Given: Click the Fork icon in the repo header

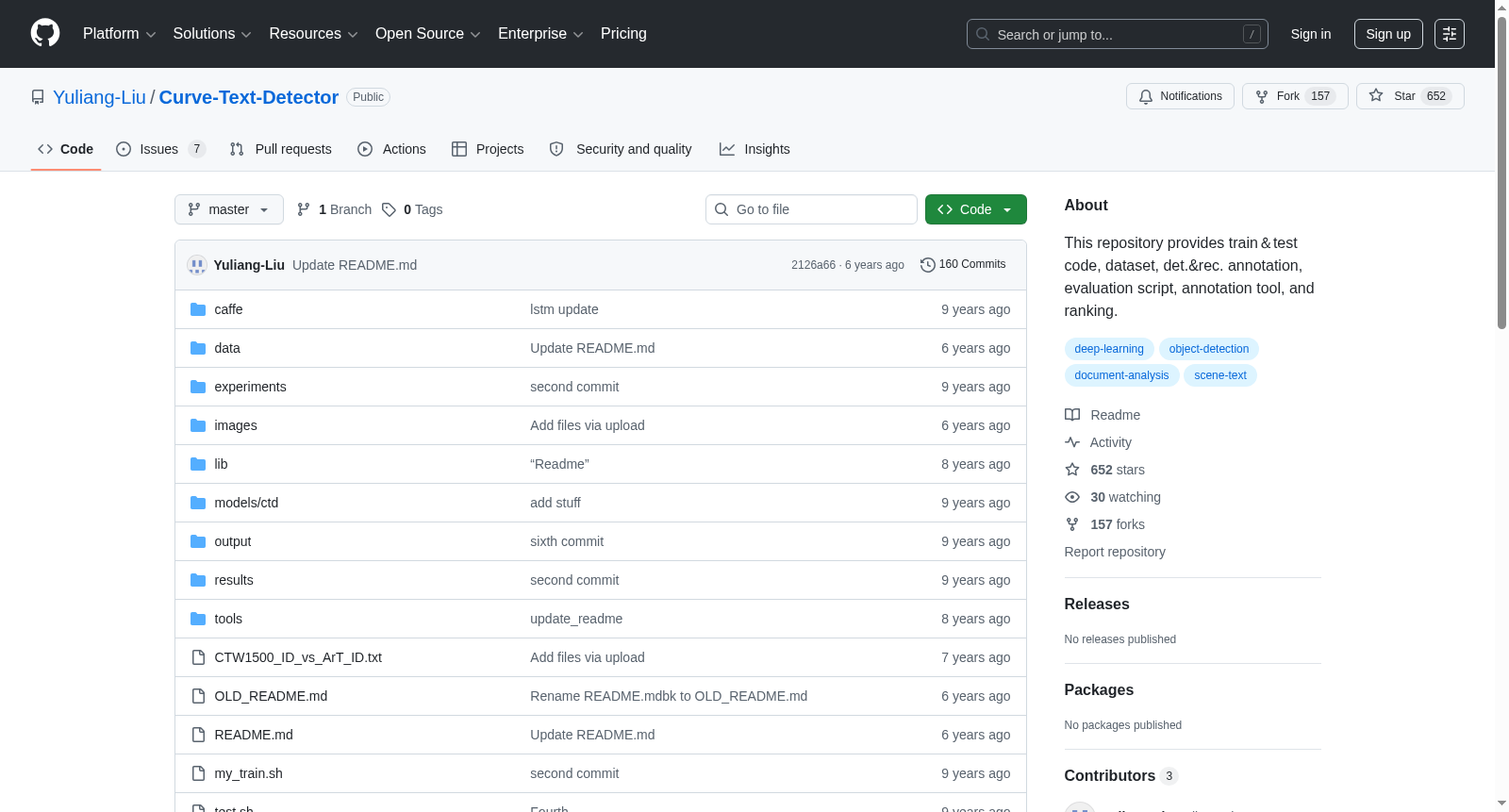Looking at the screenshot, I should pyautogui.click(x=1262, y=96).
